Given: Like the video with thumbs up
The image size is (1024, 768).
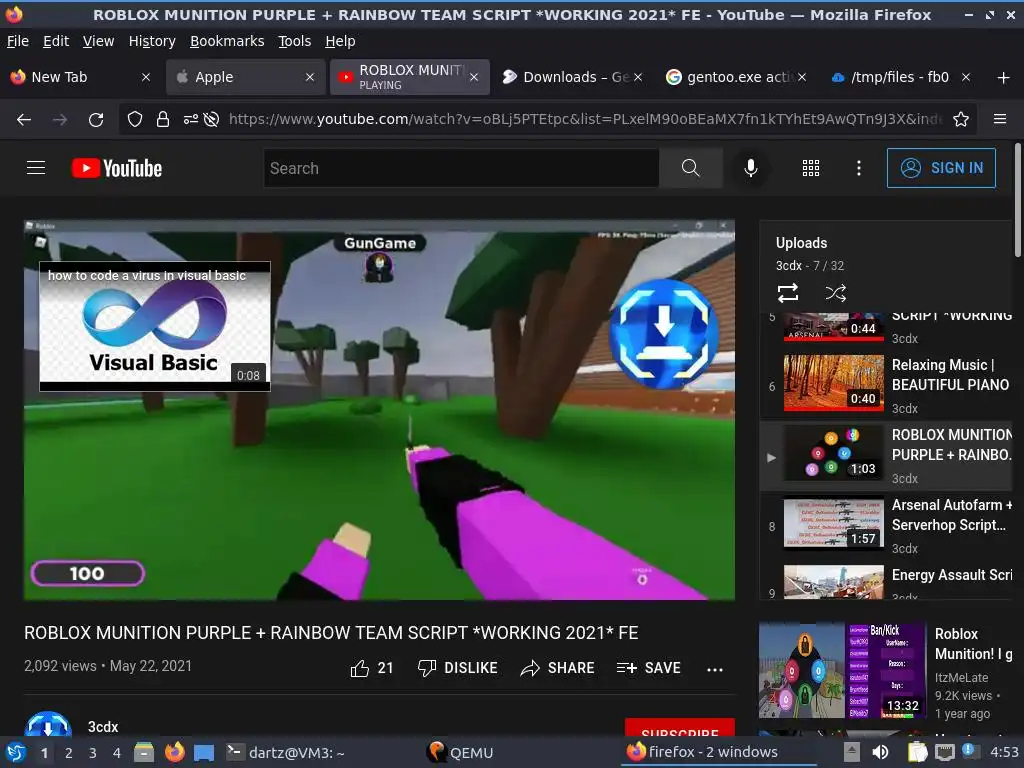Looking at the screenshot, I should tap(372, 668).
